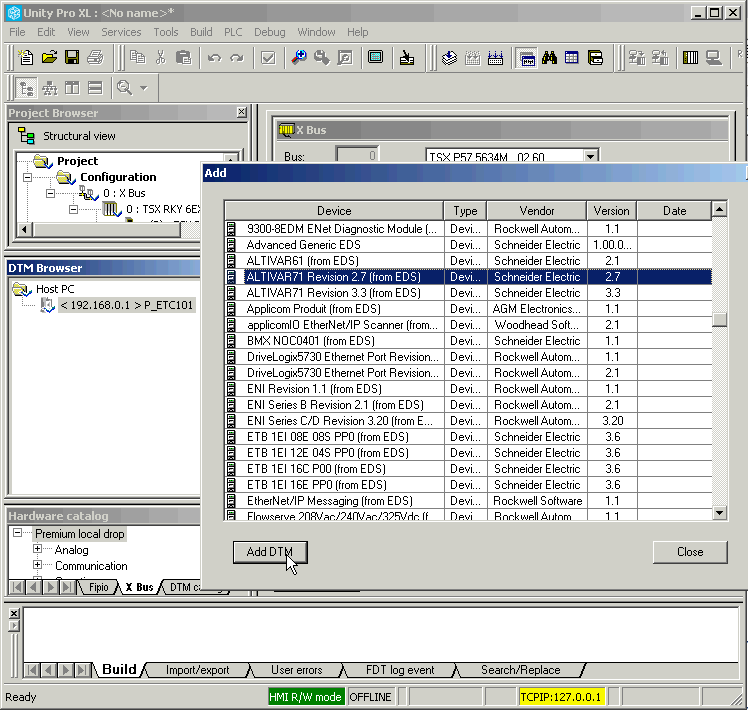Click the rack hardware toolbar icon

(690, 58)
